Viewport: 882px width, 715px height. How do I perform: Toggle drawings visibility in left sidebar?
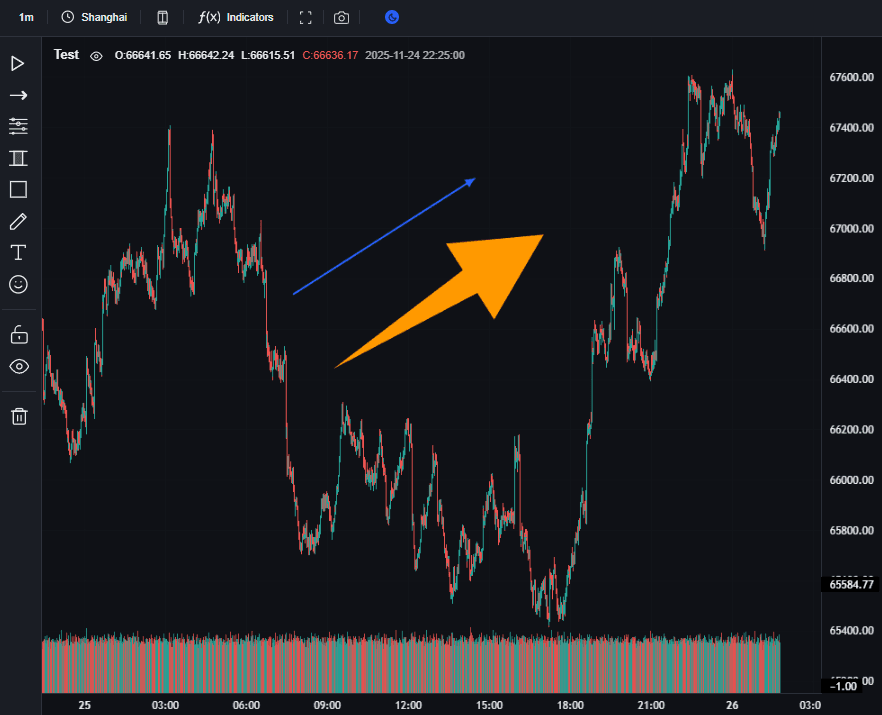pos(18,366)
